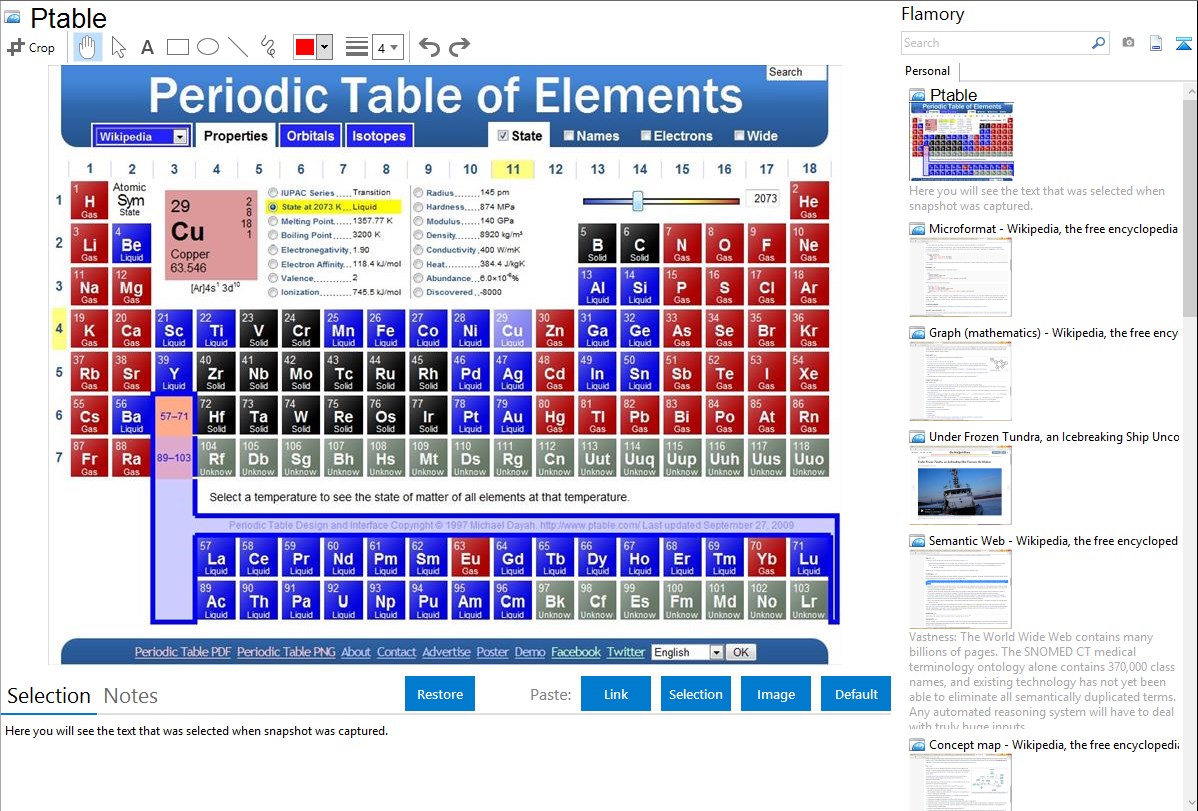Select the Boiling Point radio button
1198x811 pixels.
tap(273, 235)
